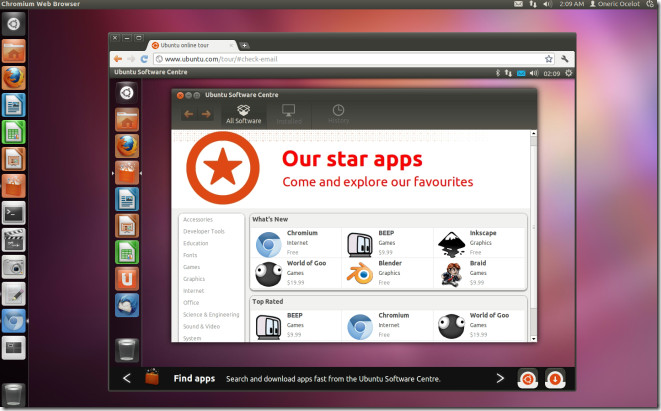This screenshot has height=411, width=661.
Task: Click the Our star apps banner
Action: (x=351, y=169)
